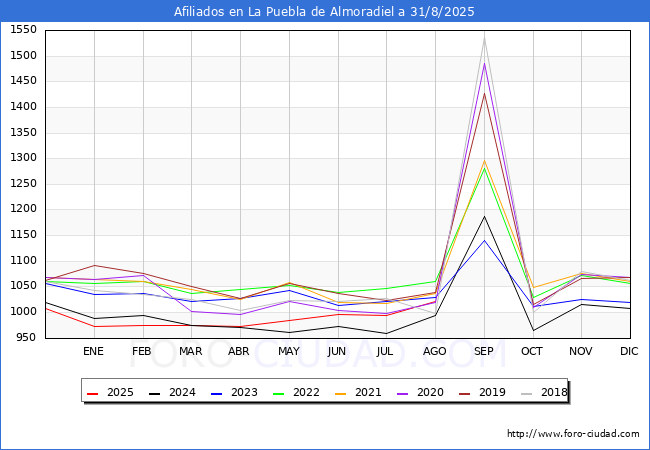Click the red 2025 legend color swatch
650x450 pixels.
tap(92, 393)
